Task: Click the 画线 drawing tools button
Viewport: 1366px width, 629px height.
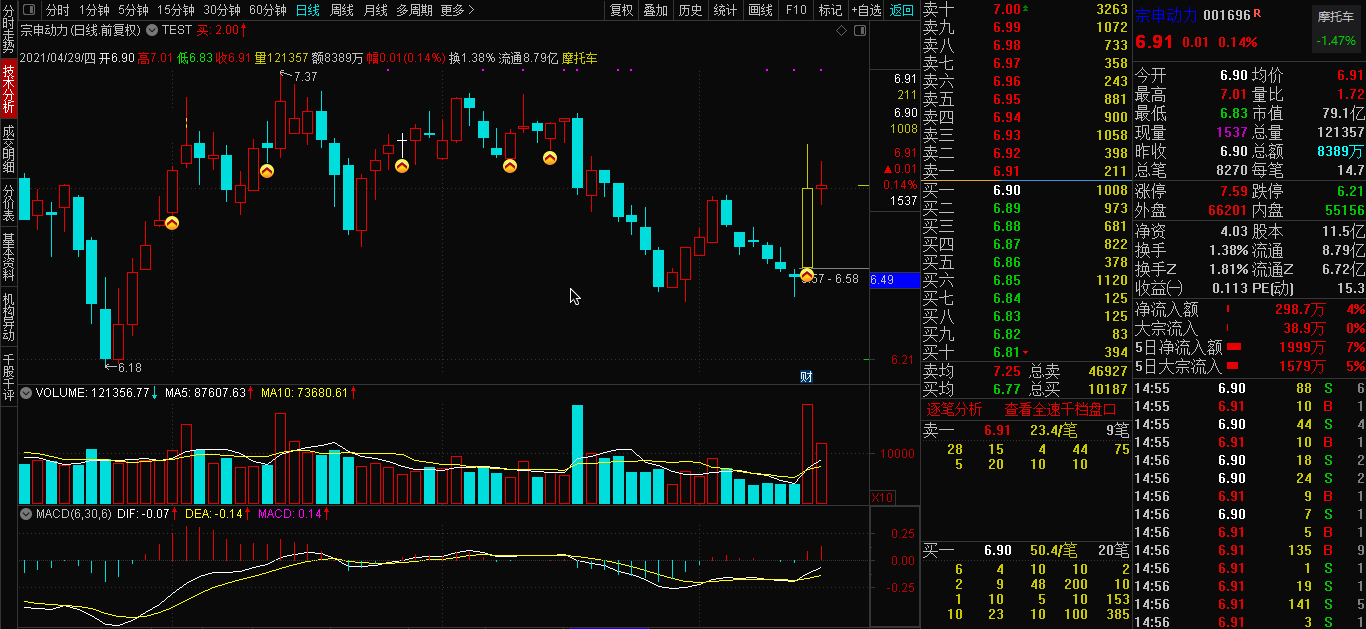Action: pos(761,10)
